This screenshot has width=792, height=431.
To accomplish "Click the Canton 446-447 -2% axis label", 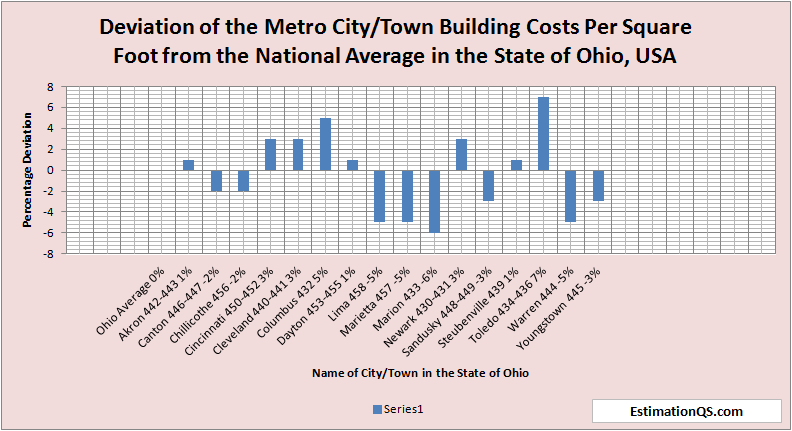I will tap(178, 308).
